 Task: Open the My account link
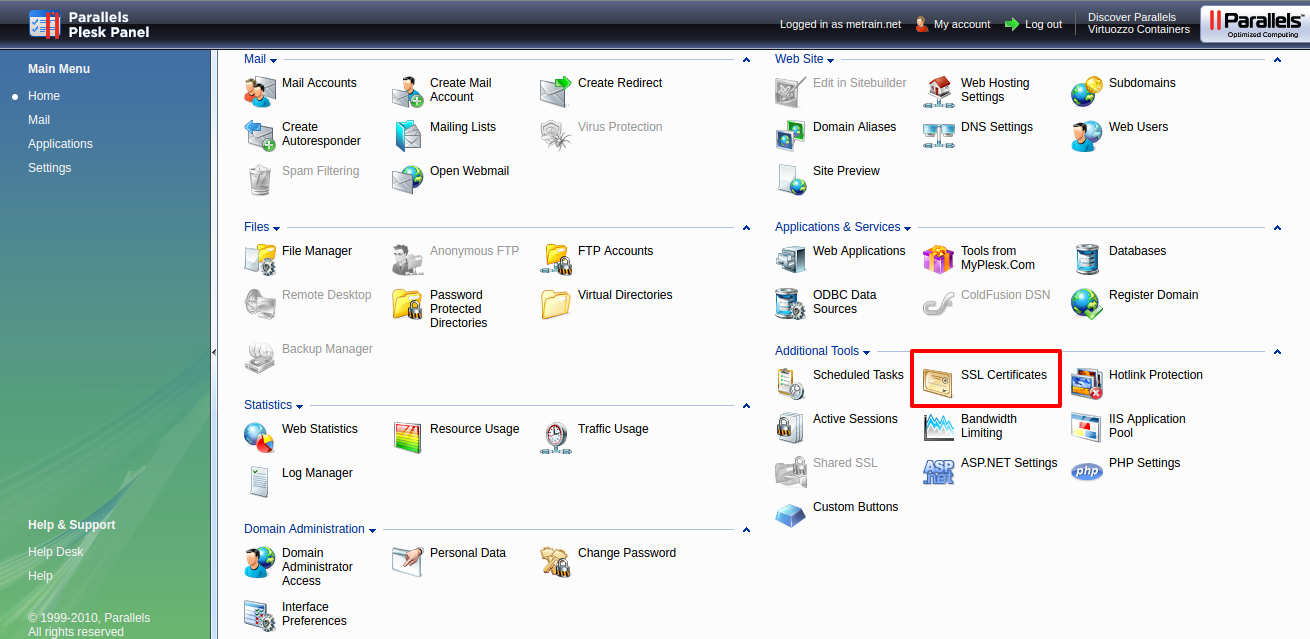961,24
